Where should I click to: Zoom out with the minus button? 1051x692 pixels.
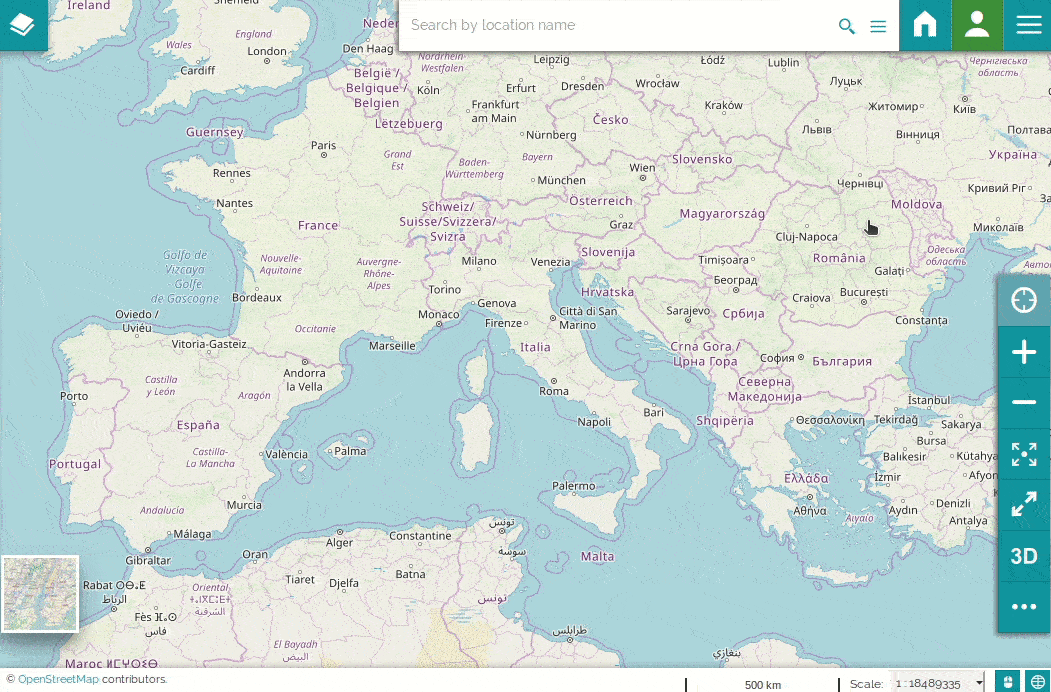pyautogui.click(x=1024, y=402)
